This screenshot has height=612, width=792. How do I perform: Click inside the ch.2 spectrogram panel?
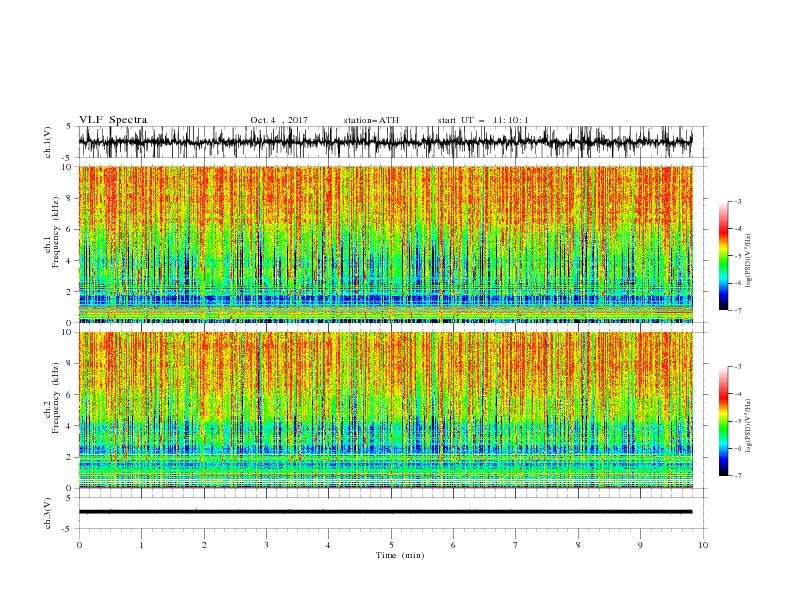[386, 410]
